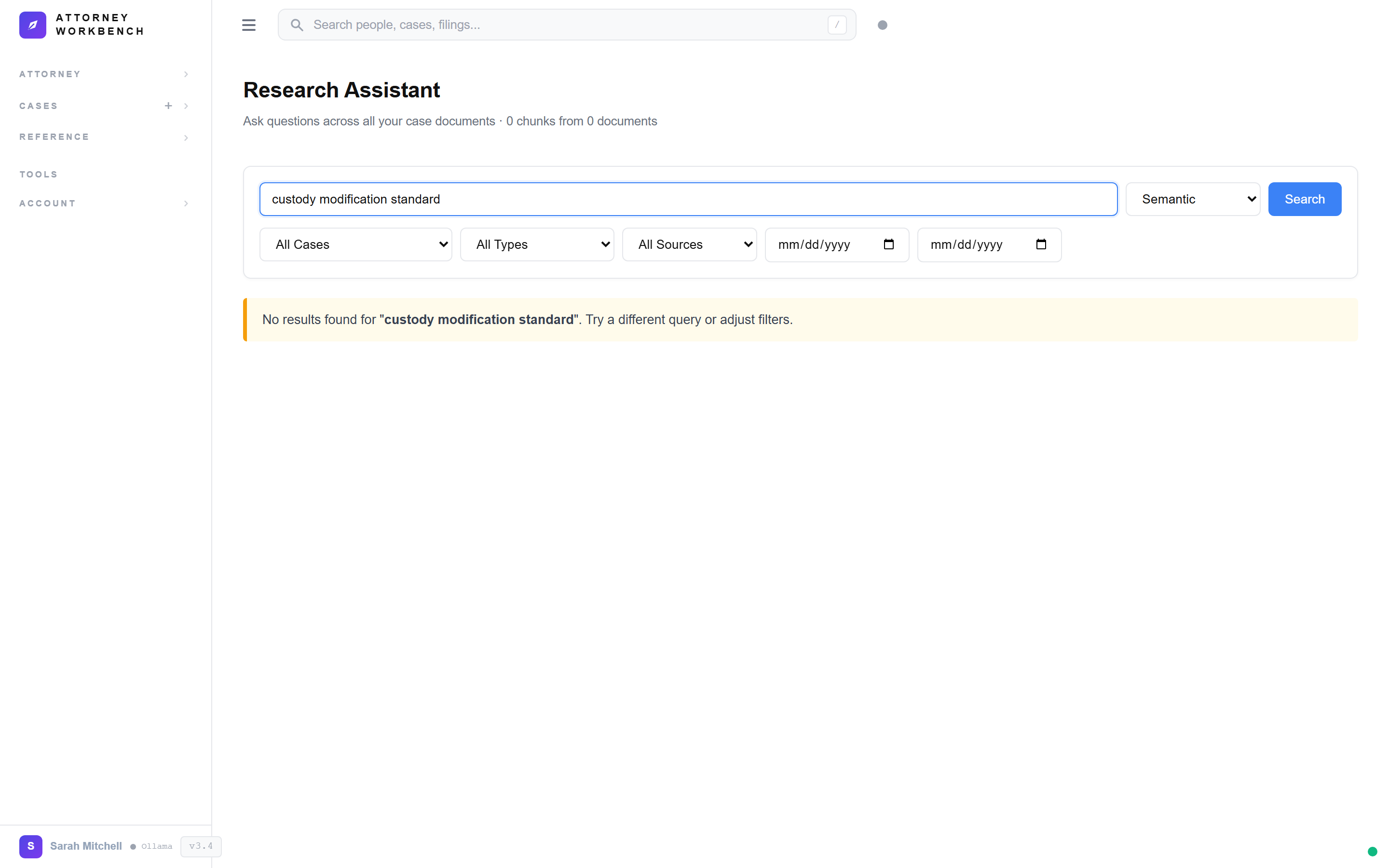1389x868 pixels.
Task: Click Sarah Mitchell's avatar icon
Action: 30,846
